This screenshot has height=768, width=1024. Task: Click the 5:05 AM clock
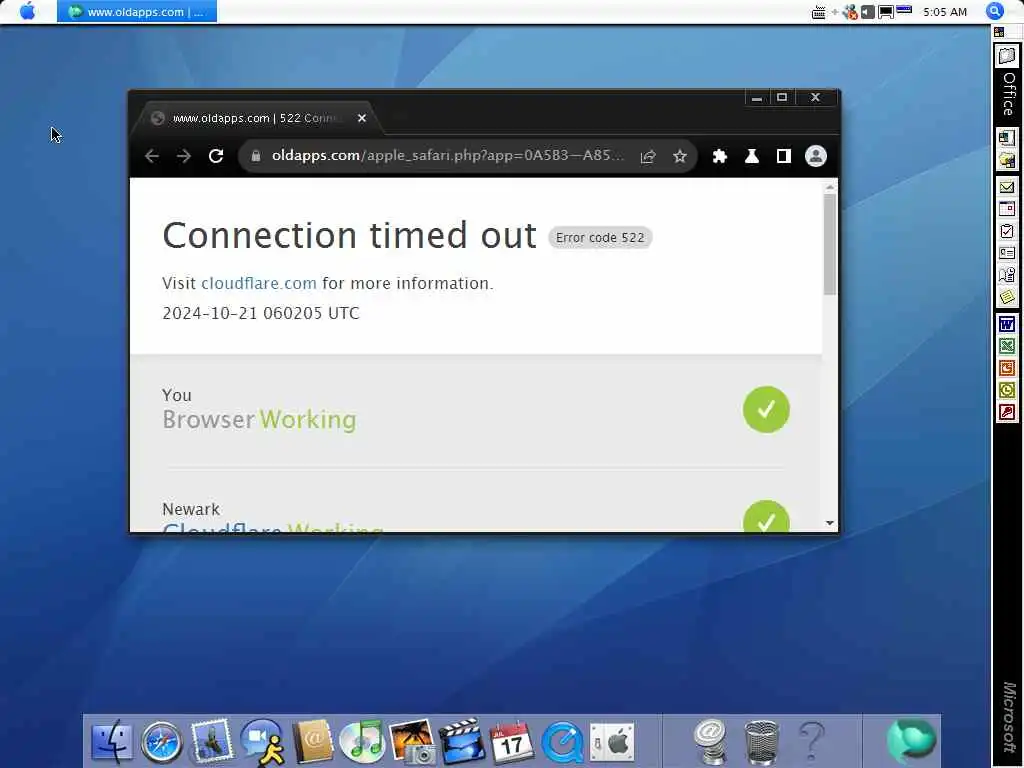pyautogui.click(x=944, y=12)
